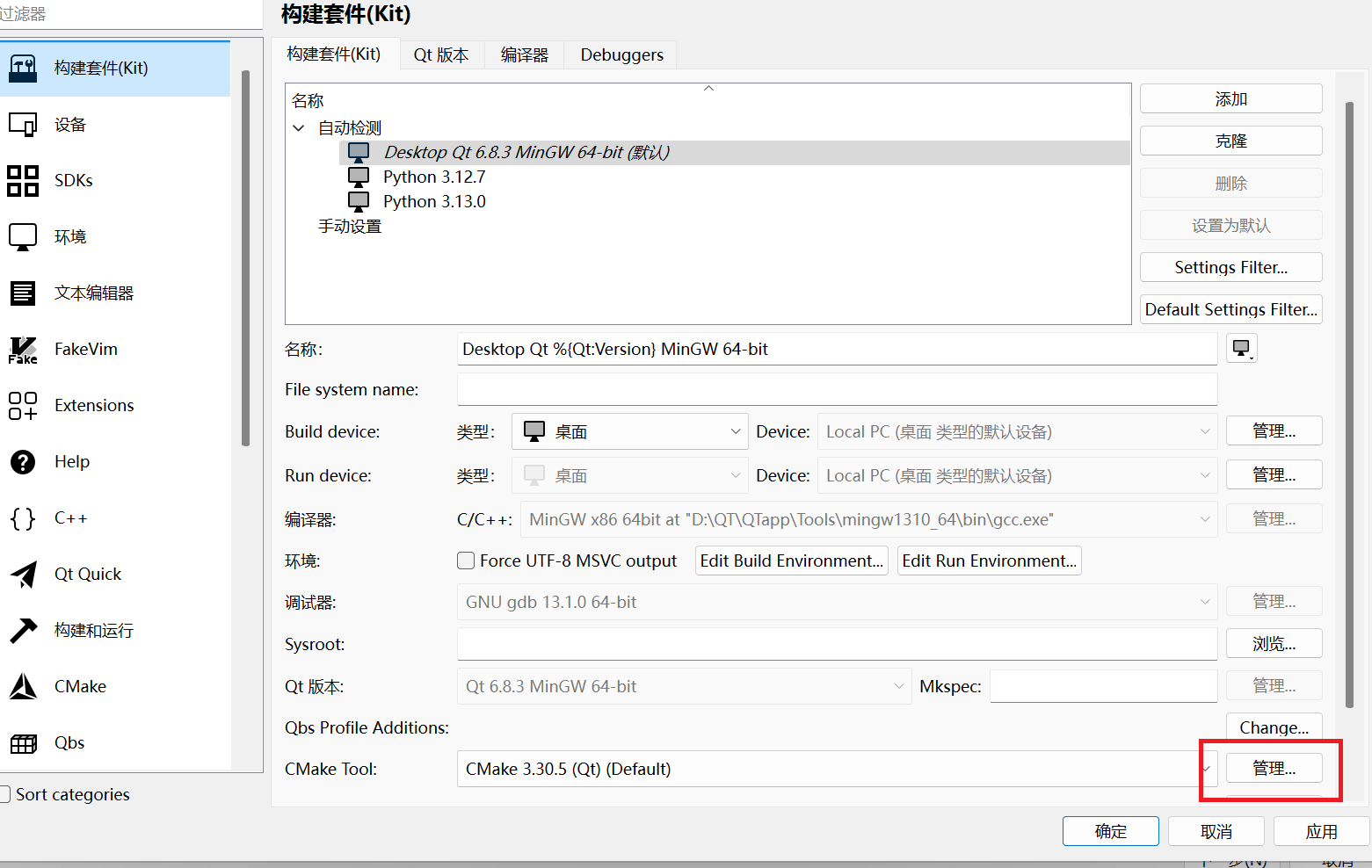Click monitor icon beside Python 3.12.7

[359, 177]
